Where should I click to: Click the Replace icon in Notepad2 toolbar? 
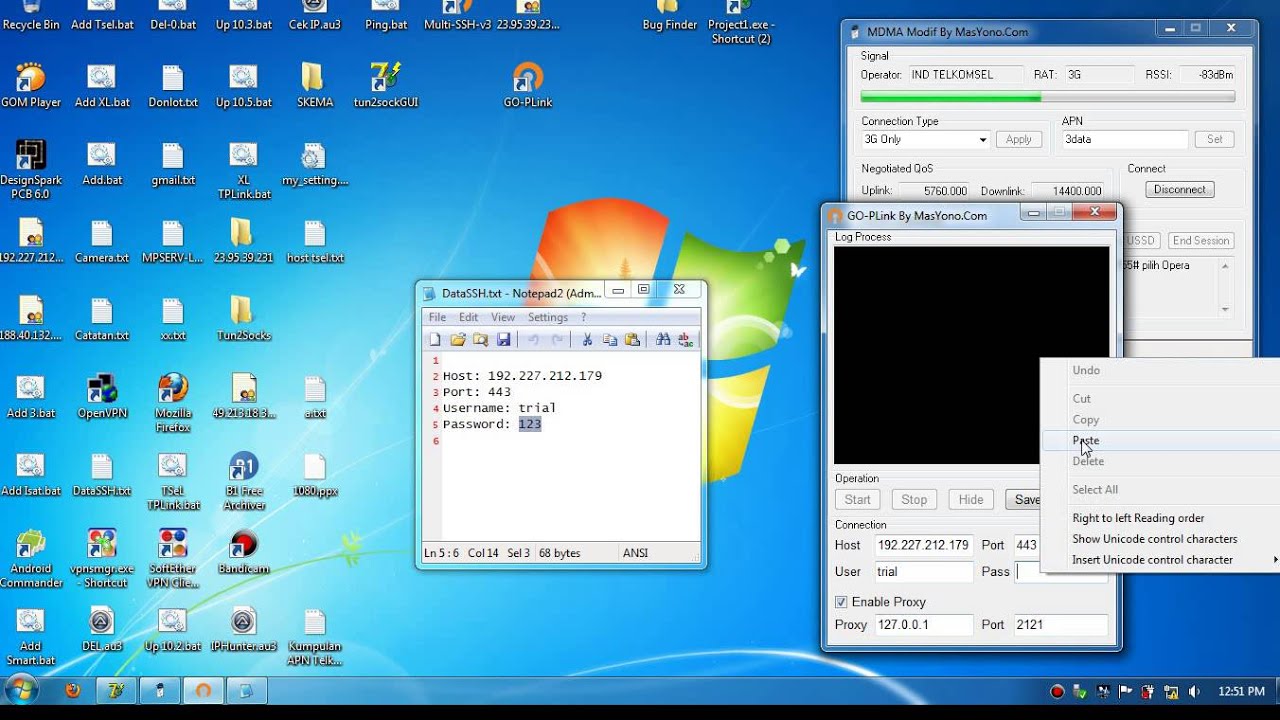(686, 340)
